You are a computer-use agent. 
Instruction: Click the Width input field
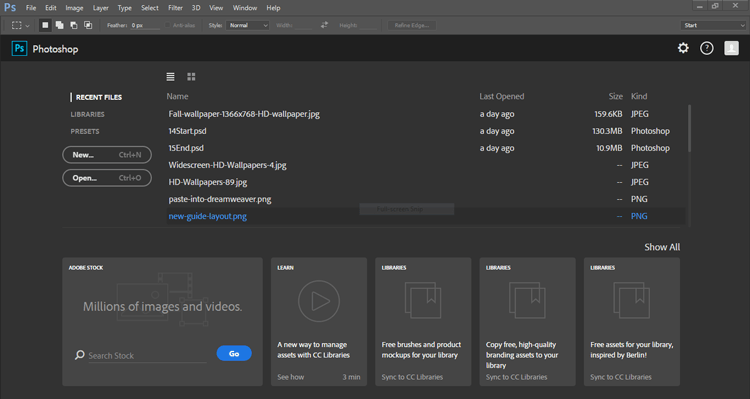point(303,25)
